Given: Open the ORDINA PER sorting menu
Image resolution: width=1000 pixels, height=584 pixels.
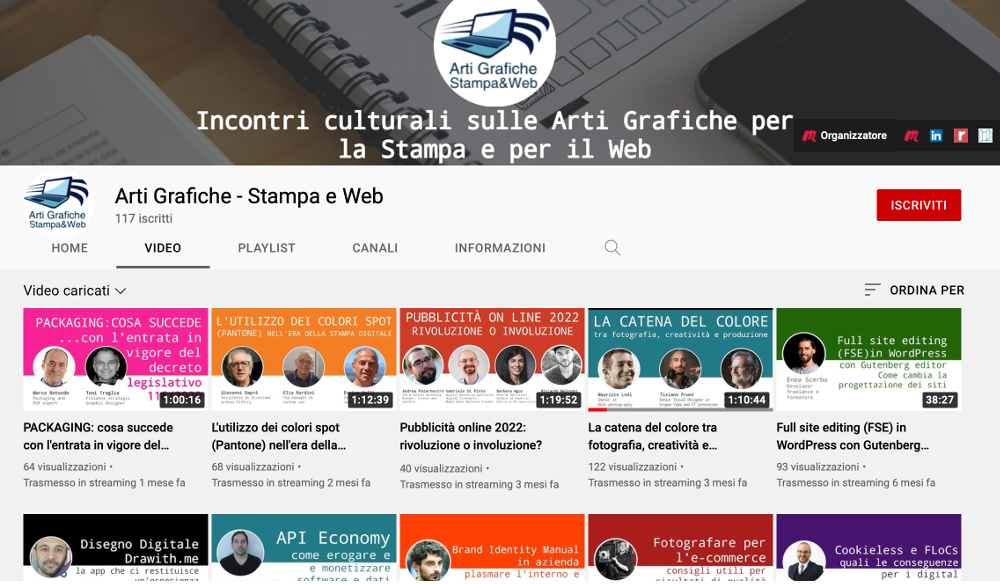Looking at the screenshot, I should click(914, 290).
